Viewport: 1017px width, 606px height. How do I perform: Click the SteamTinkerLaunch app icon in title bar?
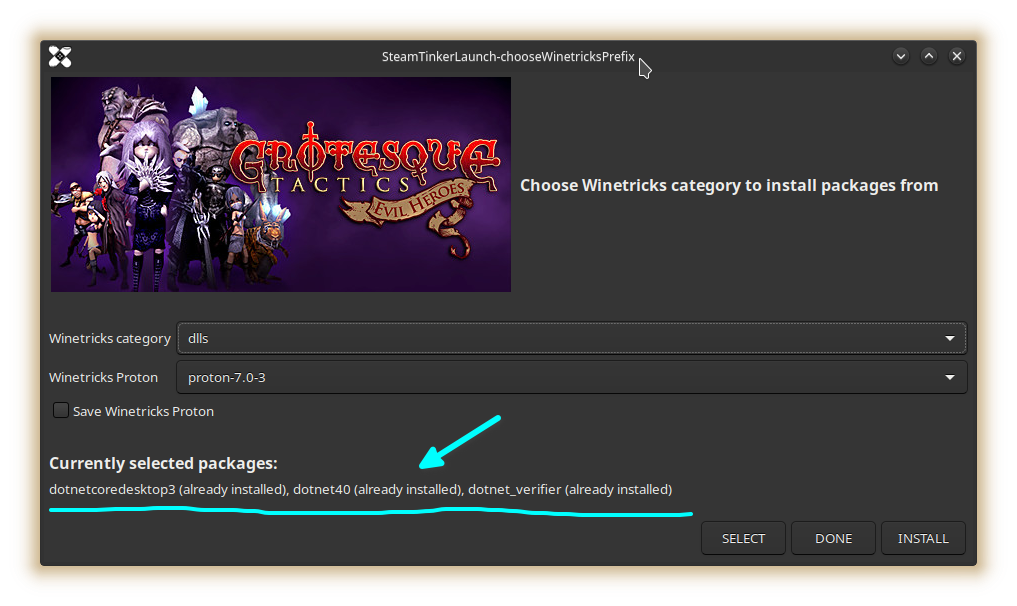click(60, 56)
